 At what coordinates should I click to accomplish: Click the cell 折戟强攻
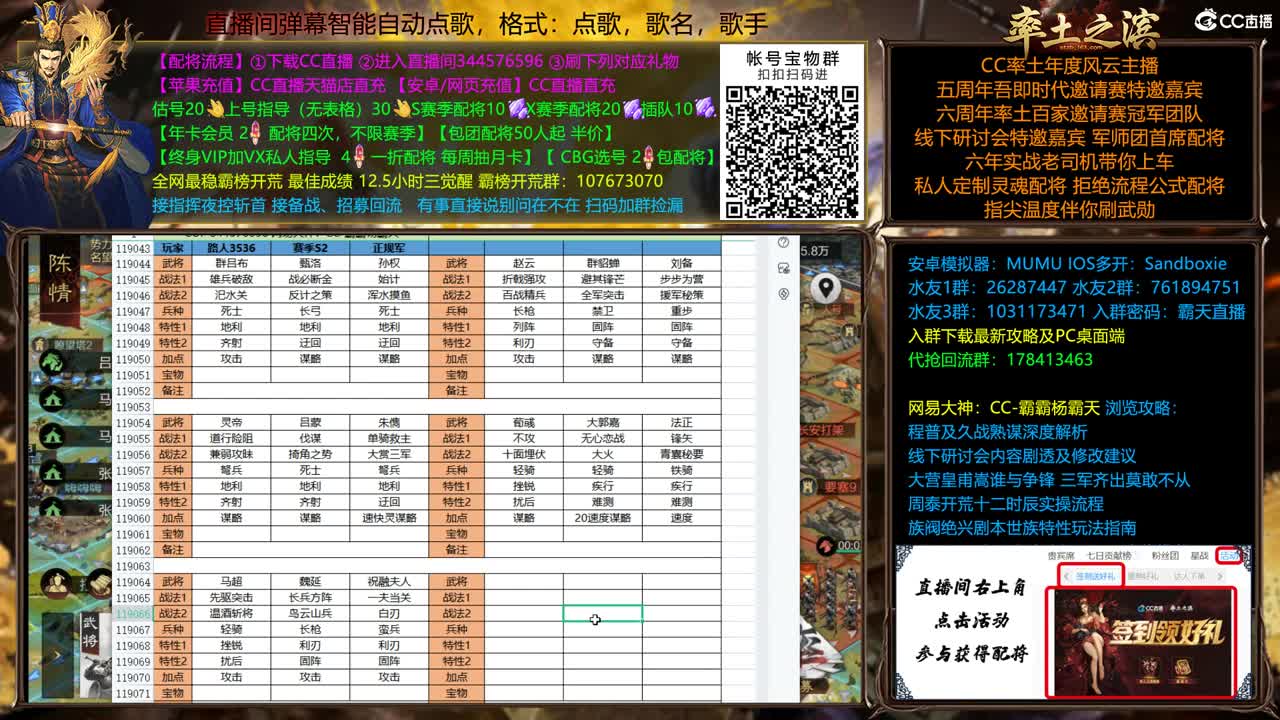(524, 279)
